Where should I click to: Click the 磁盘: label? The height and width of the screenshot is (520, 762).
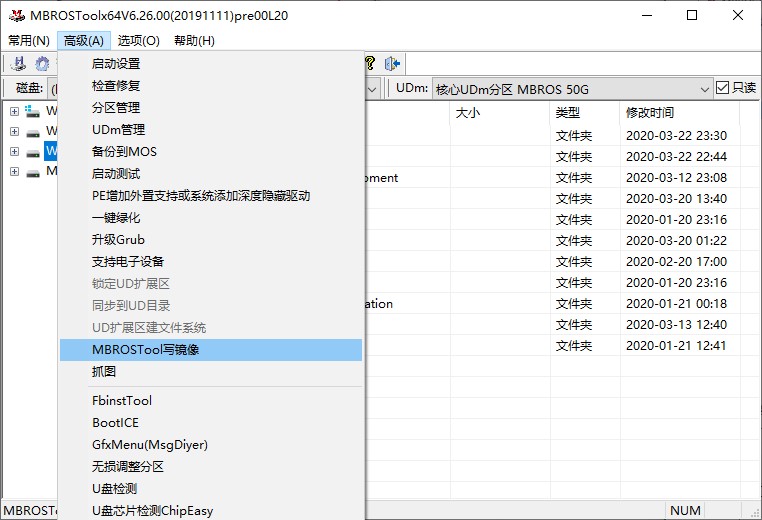point(30,88)
